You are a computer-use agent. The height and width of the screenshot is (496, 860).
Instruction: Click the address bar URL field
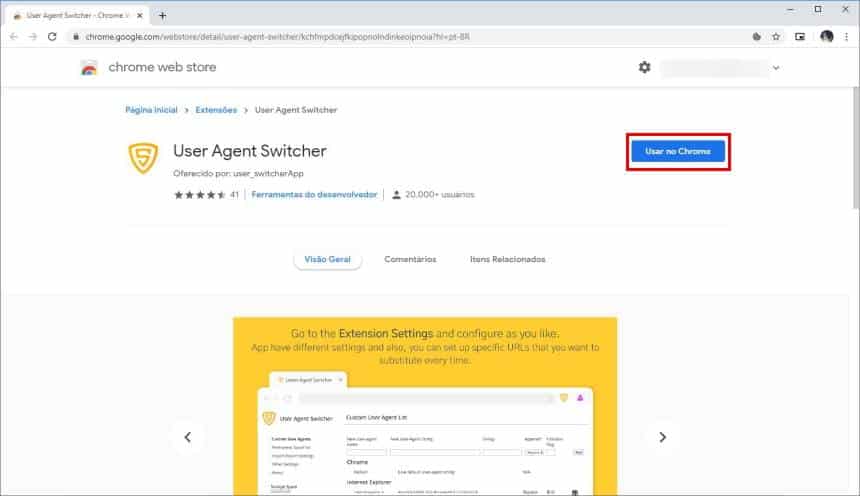(407, 37)
